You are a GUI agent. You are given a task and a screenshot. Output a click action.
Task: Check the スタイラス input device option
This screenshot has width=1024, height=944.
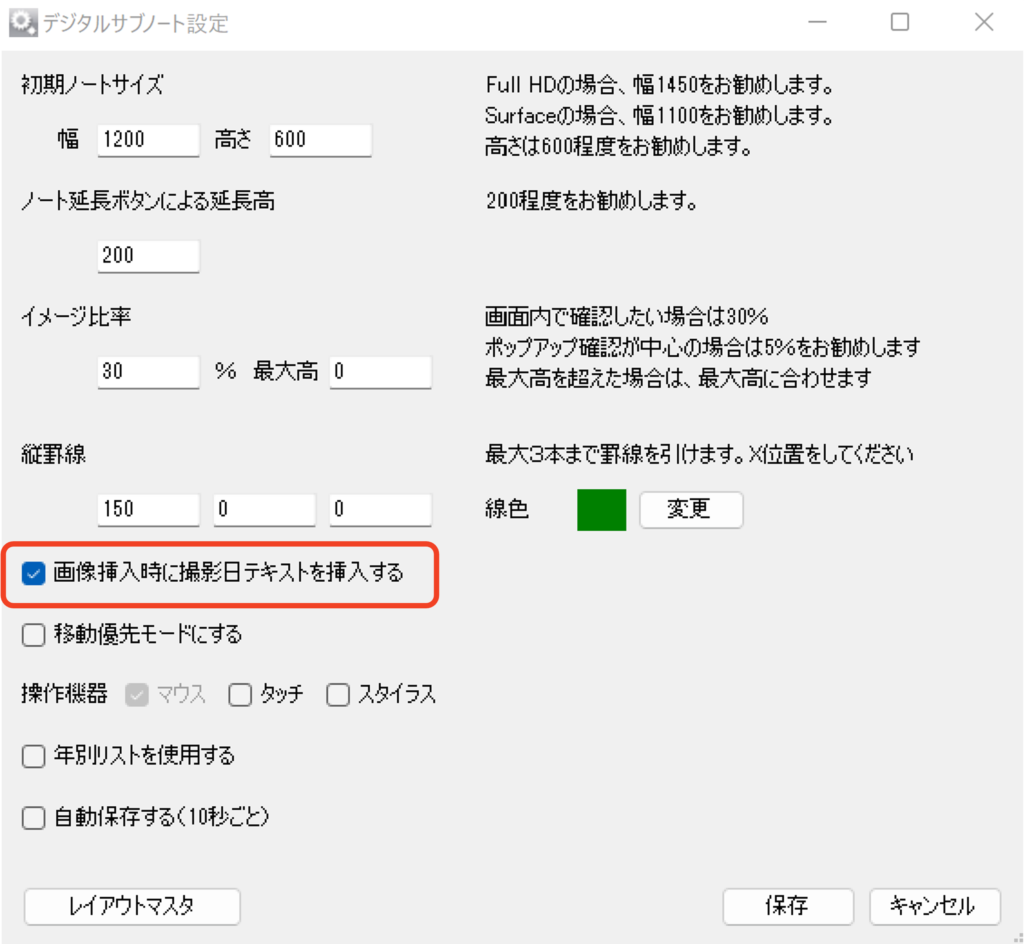tap(339, 695)
